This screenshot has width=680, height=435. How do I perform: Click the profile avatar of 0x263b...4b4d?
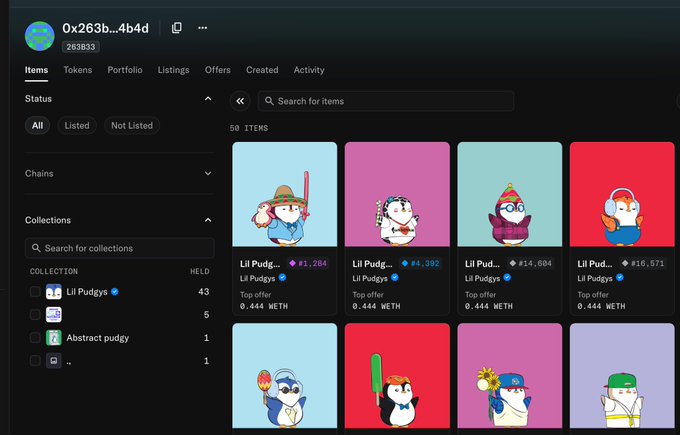[x=39, y=36]
